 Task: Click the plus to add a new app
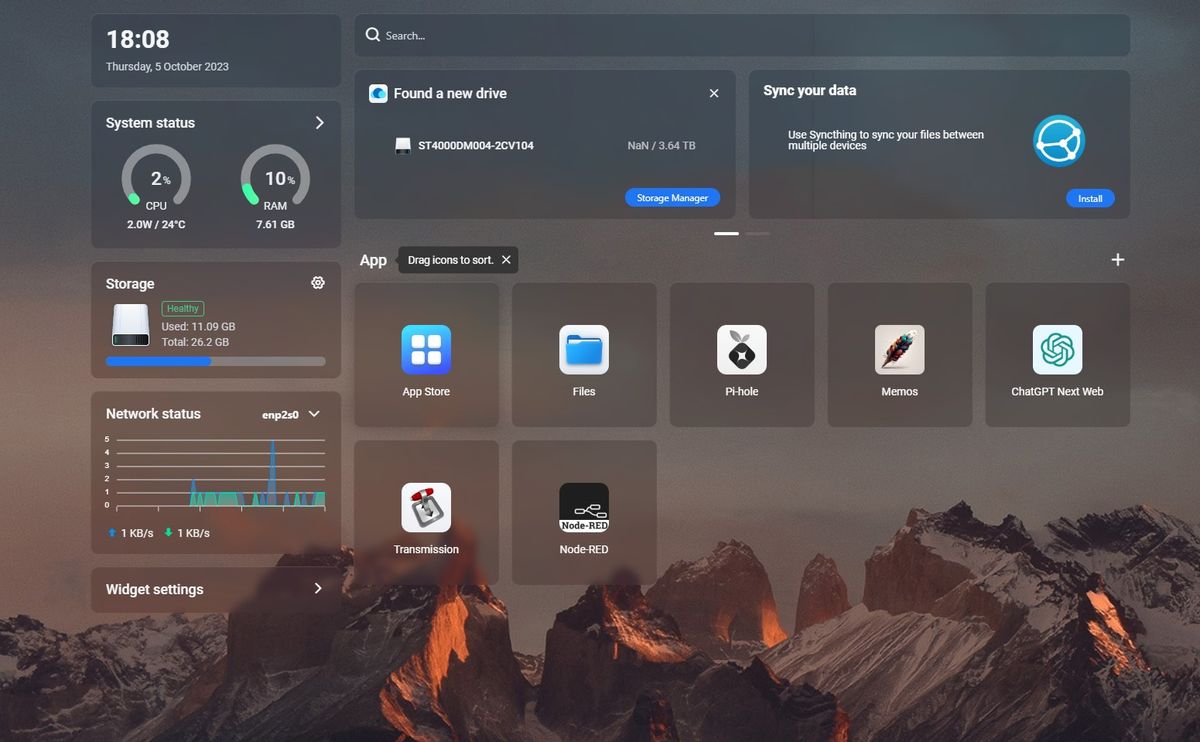click(1117, 259)
